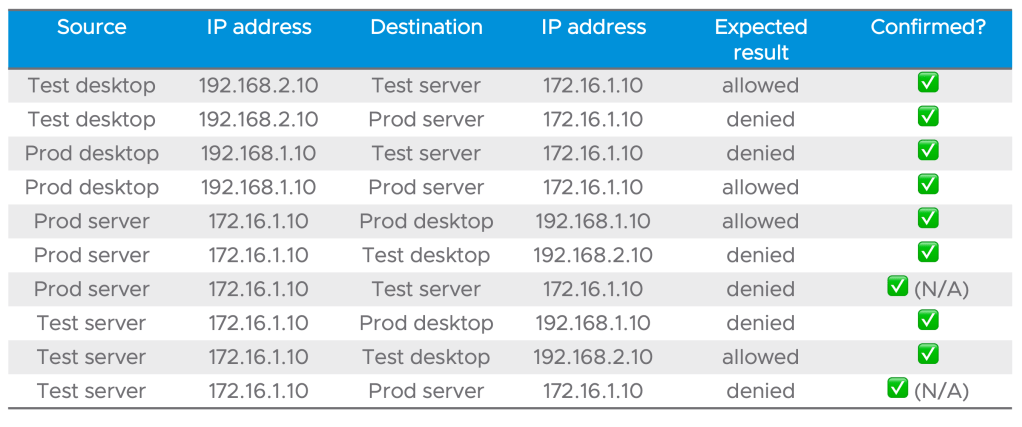Click the checkmark for Test desktop to Test server
This screenshot has height=427, width=1022.
pos(928,84)
